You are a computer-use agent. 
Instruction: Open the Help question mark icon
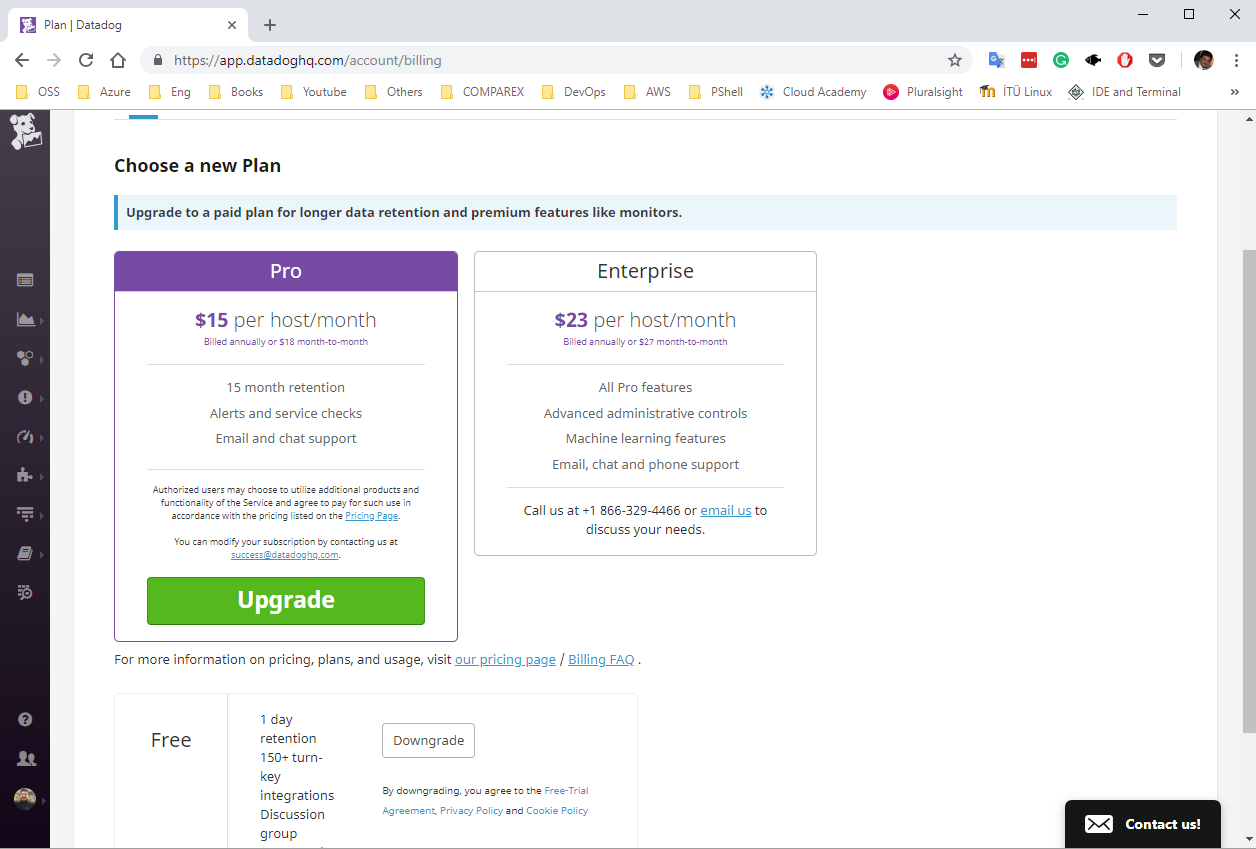tap(25, 720)
